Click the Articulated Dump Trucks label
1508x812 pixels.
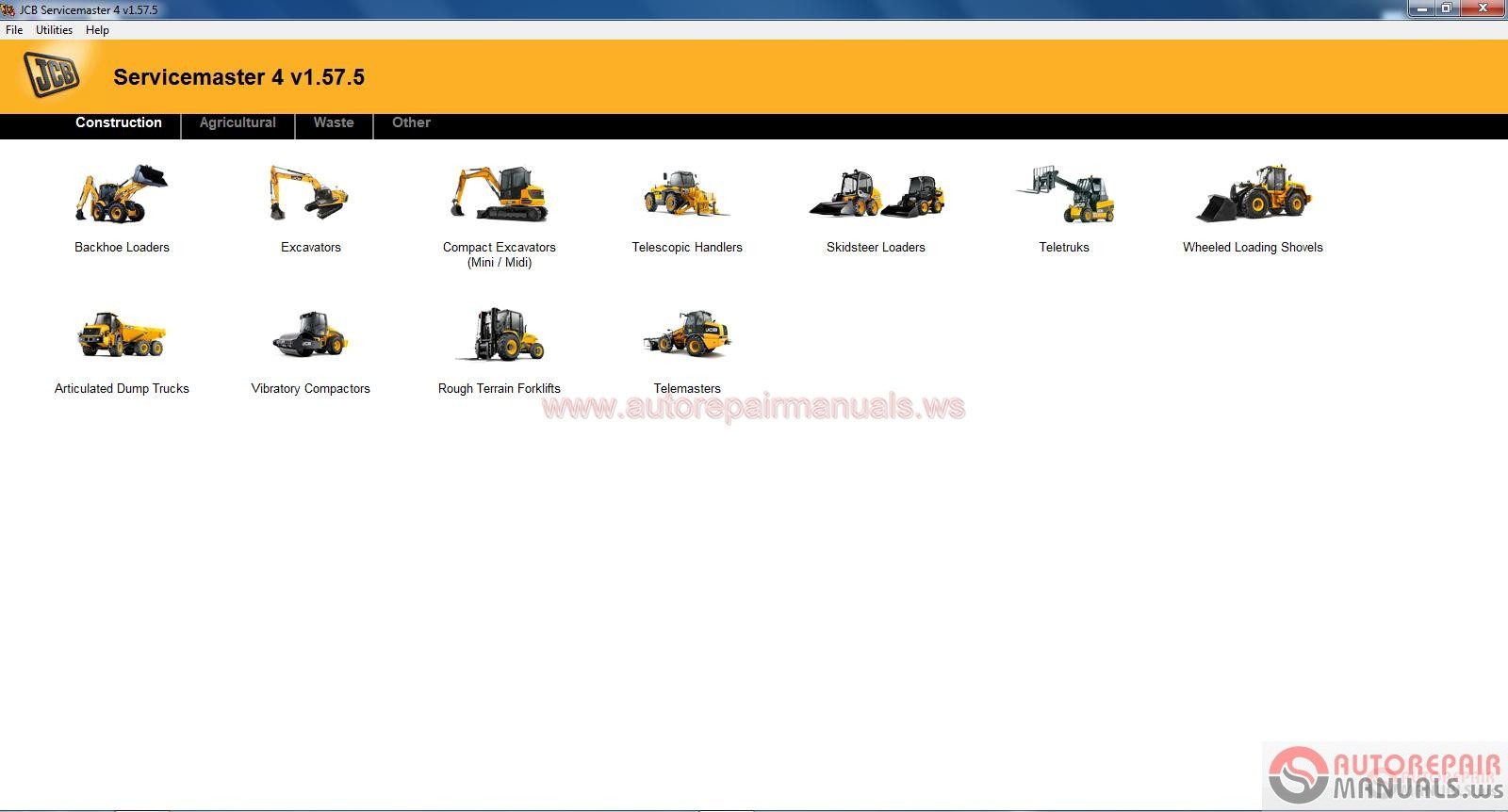122,388
